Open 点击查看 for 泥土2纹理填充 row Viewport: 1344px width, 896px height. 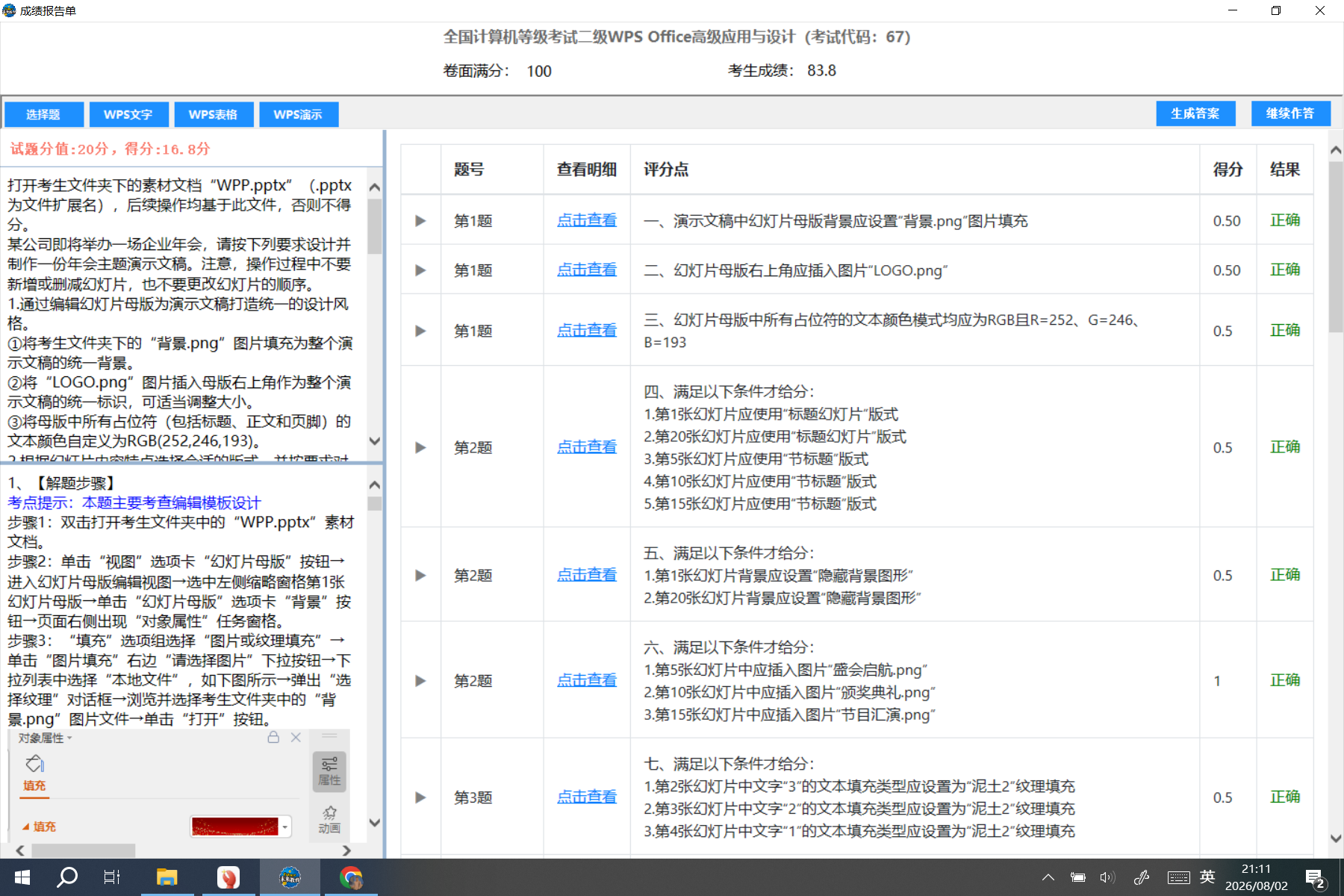pyautogui.click(x=587, y=797)
